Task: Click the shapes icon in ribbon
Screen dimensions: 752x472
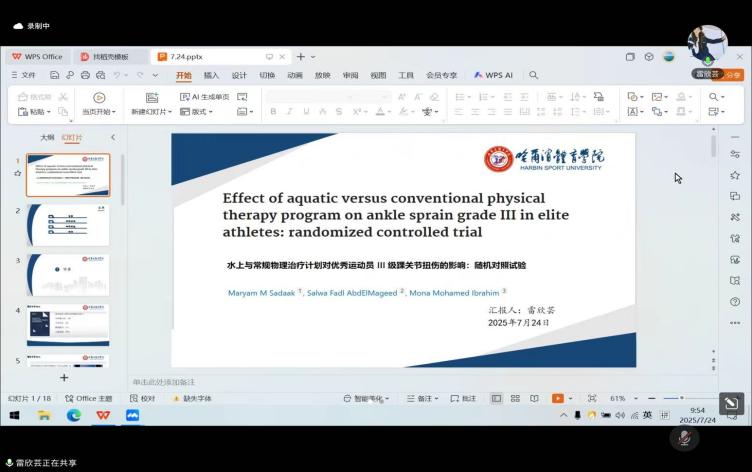Action: coord(633,97)
